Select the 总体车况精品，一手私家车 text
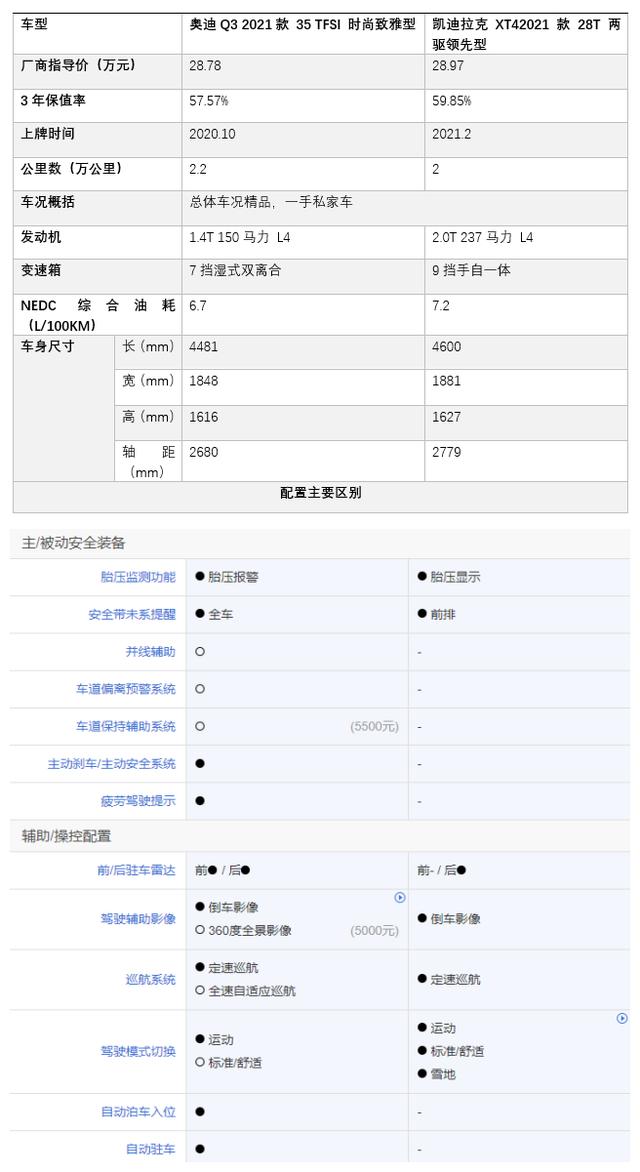The height and width of the screenshot is (1172, 640). [271, 202]
